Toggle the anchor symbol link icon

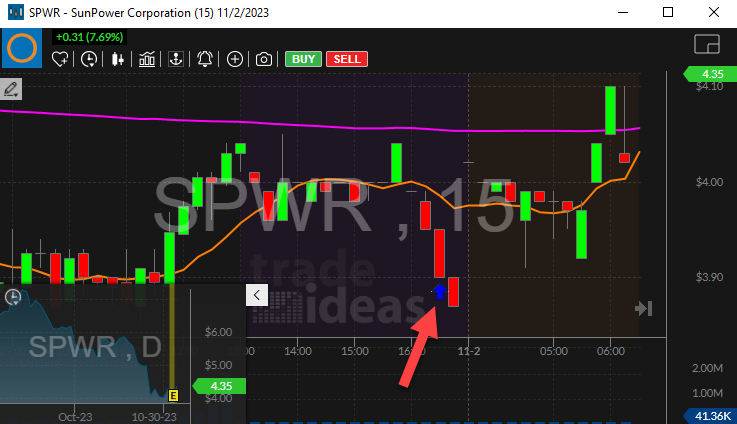click(176, 59)
